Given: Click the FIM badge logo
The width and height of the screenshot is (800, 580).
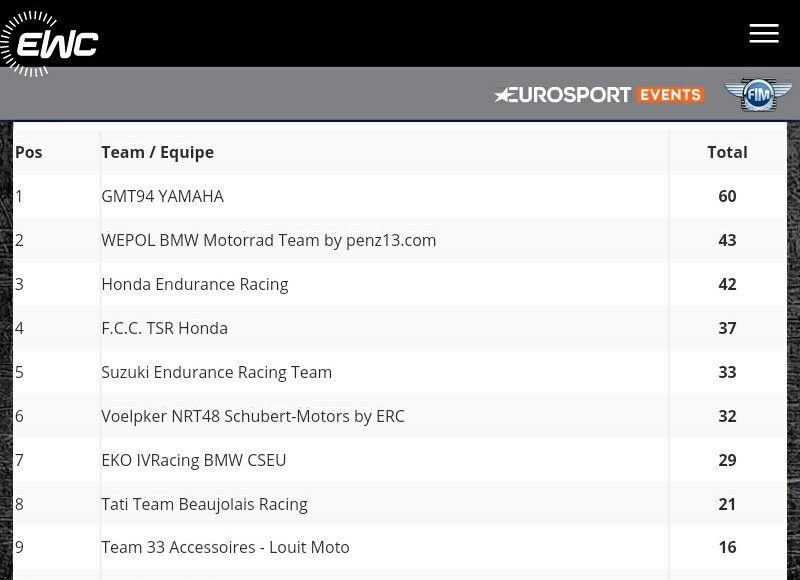Looking at the screenshot, I should [x=758, y=95].
